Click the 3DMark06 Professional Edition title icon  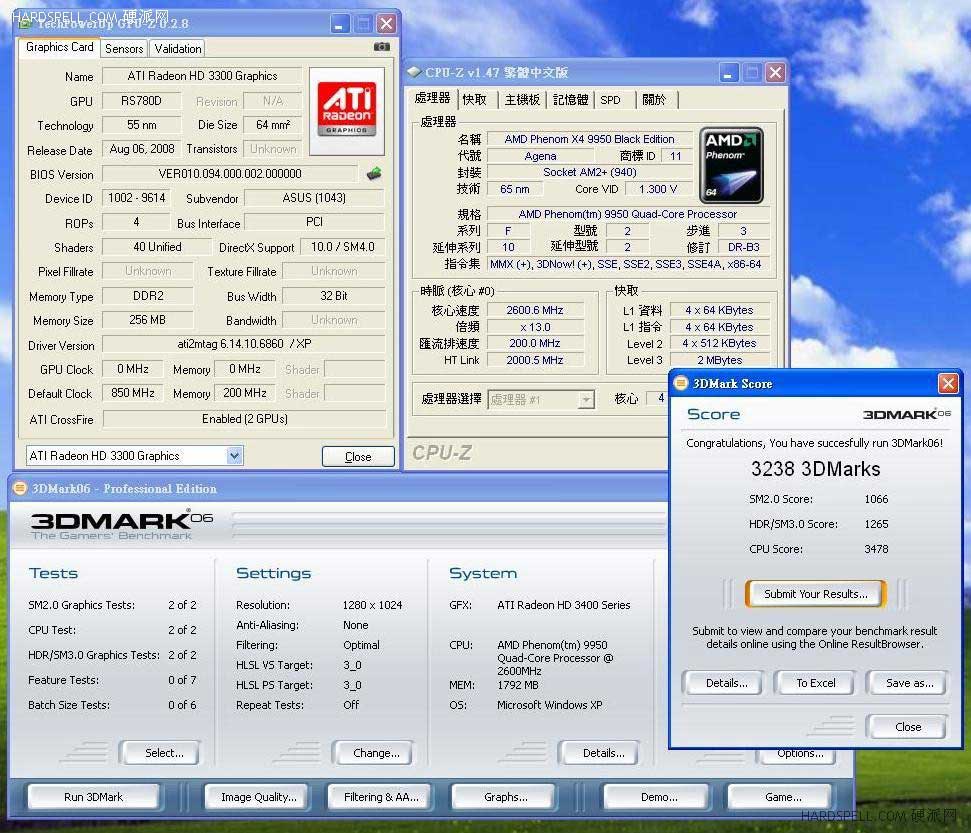(x=20, y=488)
